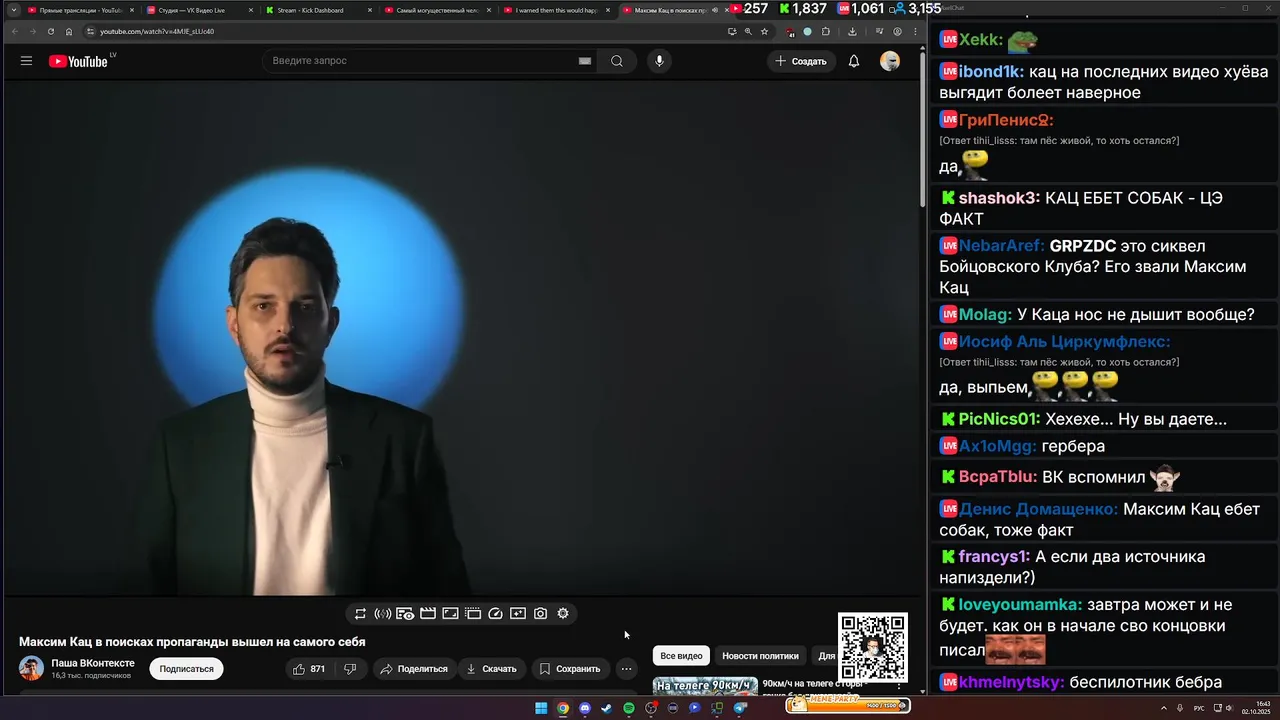Click khmelnytsky username in chat
Image resolution: width=1280 pixels, height=720 pixels.
pyautogui.click(x=1012, y=683)
